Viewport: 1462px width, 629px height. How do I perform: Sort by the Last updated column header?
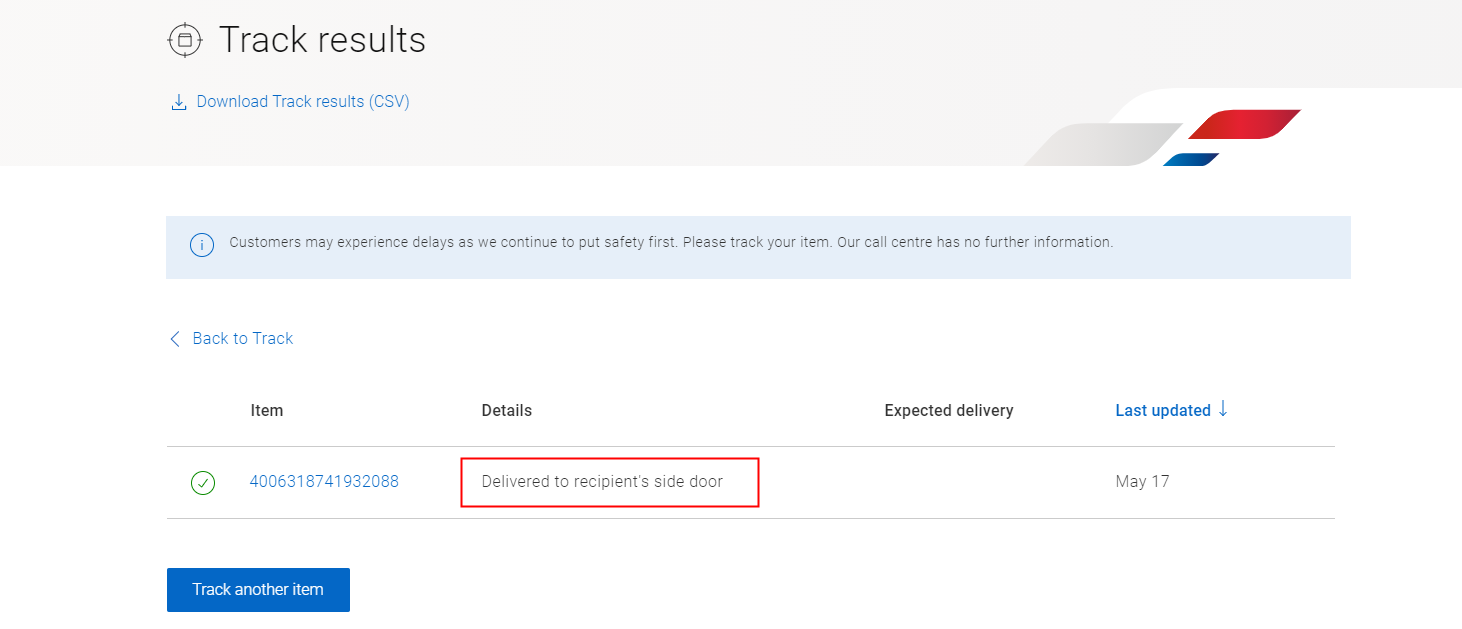[x=1163, y=410]
